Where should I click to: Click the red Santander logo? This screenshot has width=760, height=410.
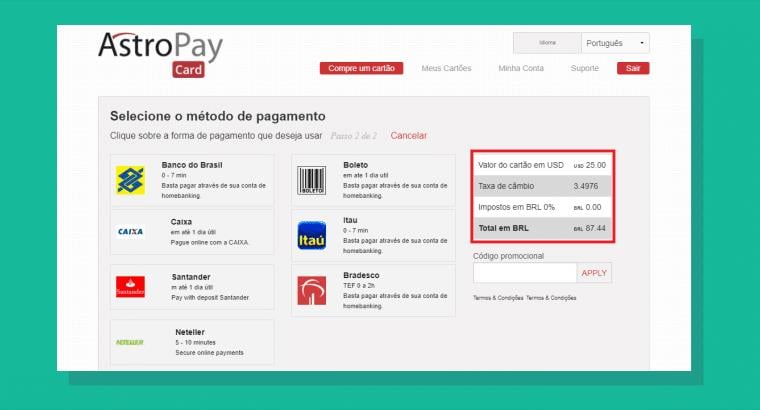tap(130, 286)
